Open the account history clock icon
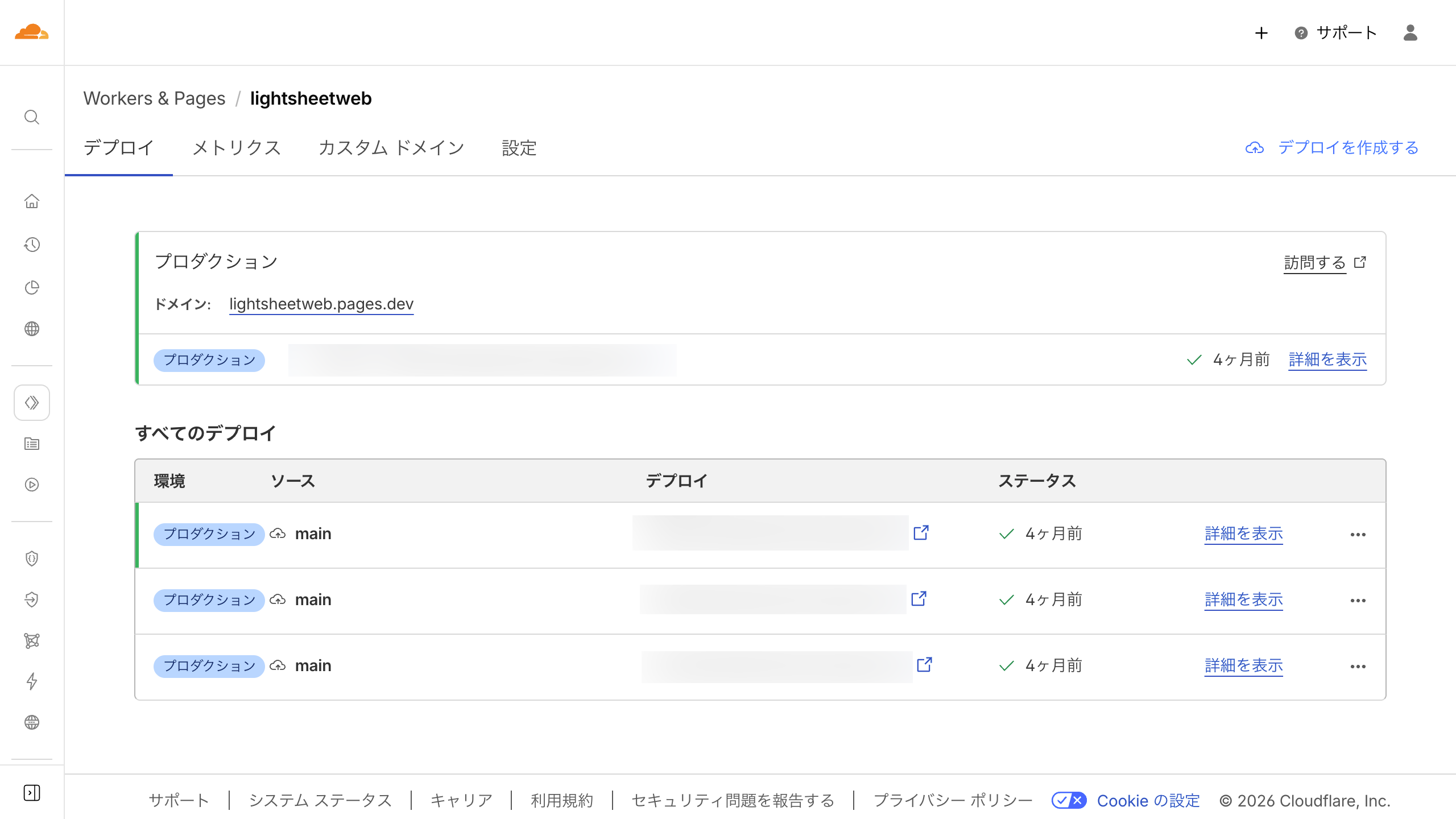 pos(32,245)
